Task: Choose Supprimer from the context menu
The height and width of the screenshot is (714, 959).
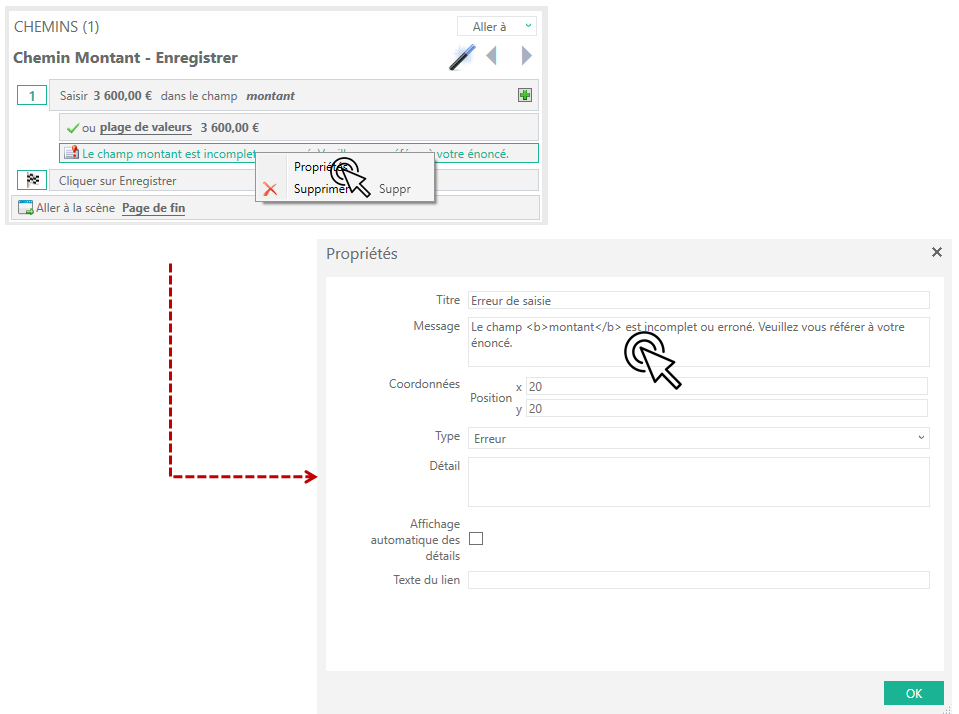Action: [x=320, y=188]
